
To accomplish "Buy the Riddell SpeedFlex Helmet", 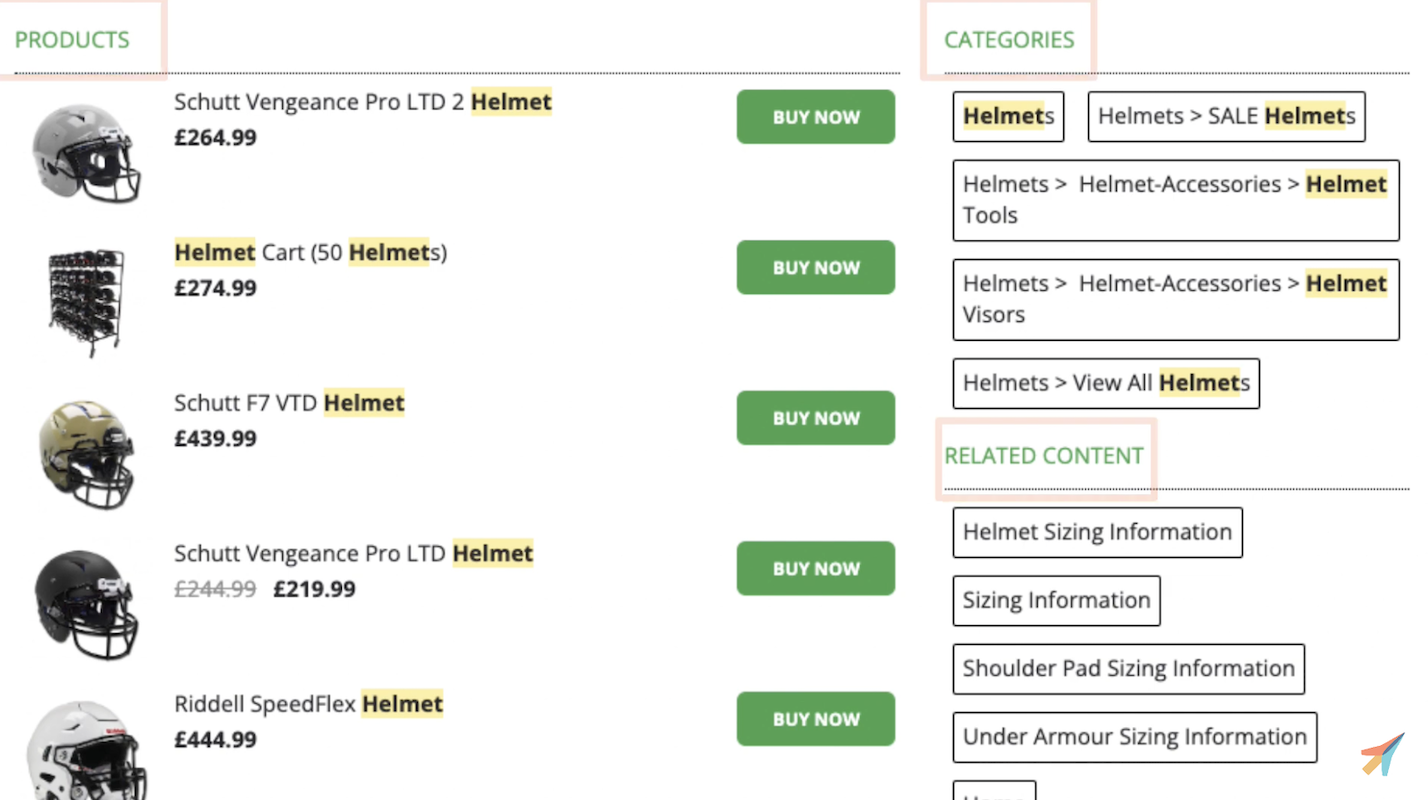I will coord(816,719).
